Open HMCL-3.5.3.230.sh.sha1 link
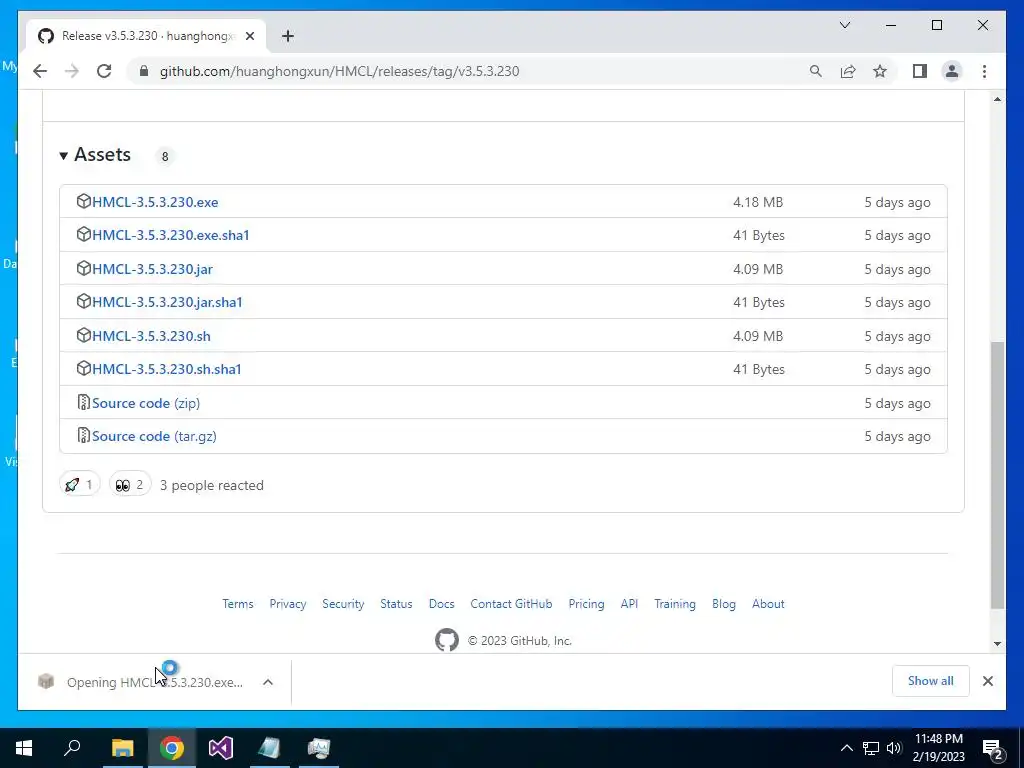1024x768 pixels. coord(167,369)
